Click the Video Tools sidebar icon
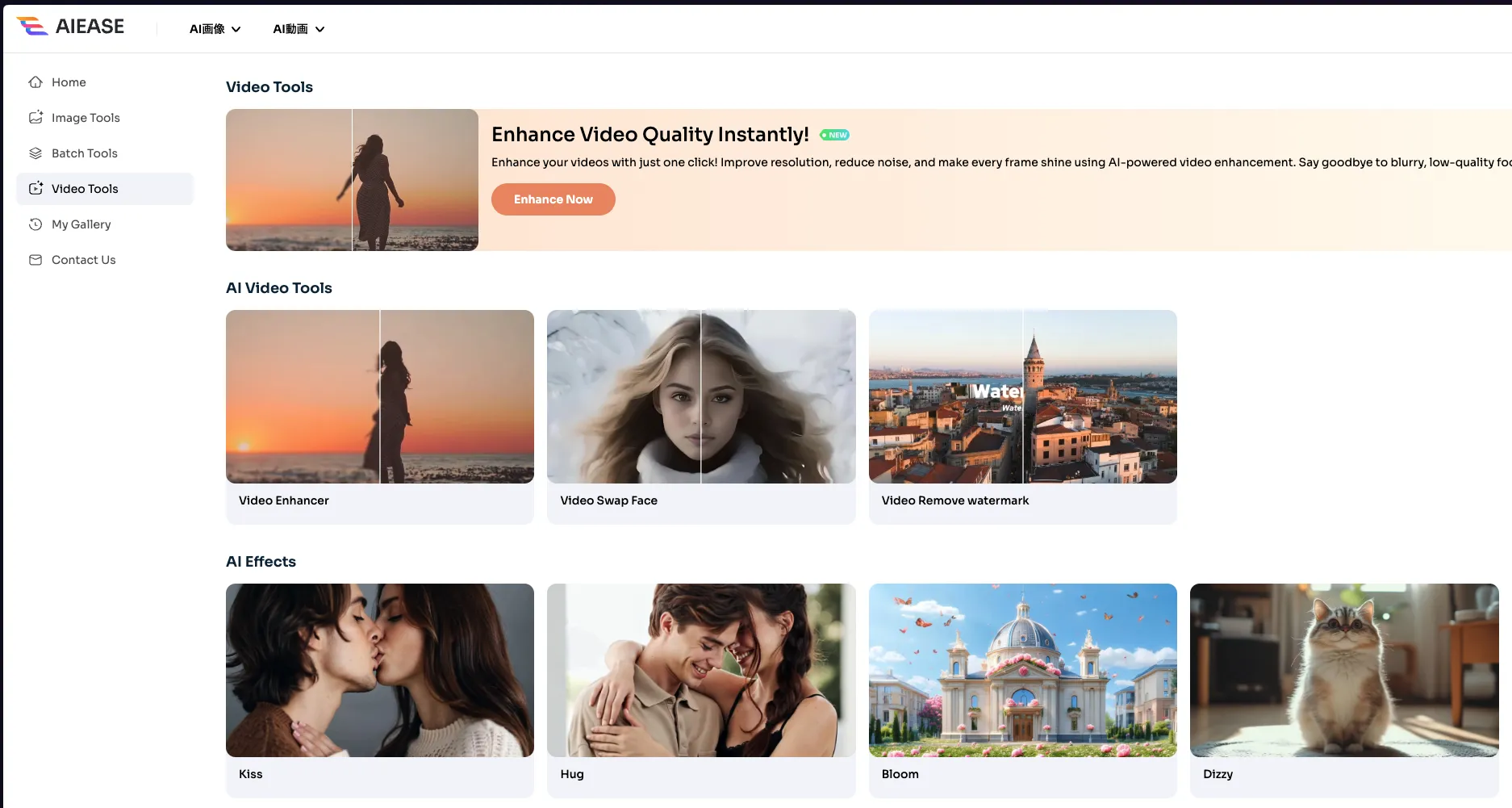1512x808 pixels. click(36, 189)
